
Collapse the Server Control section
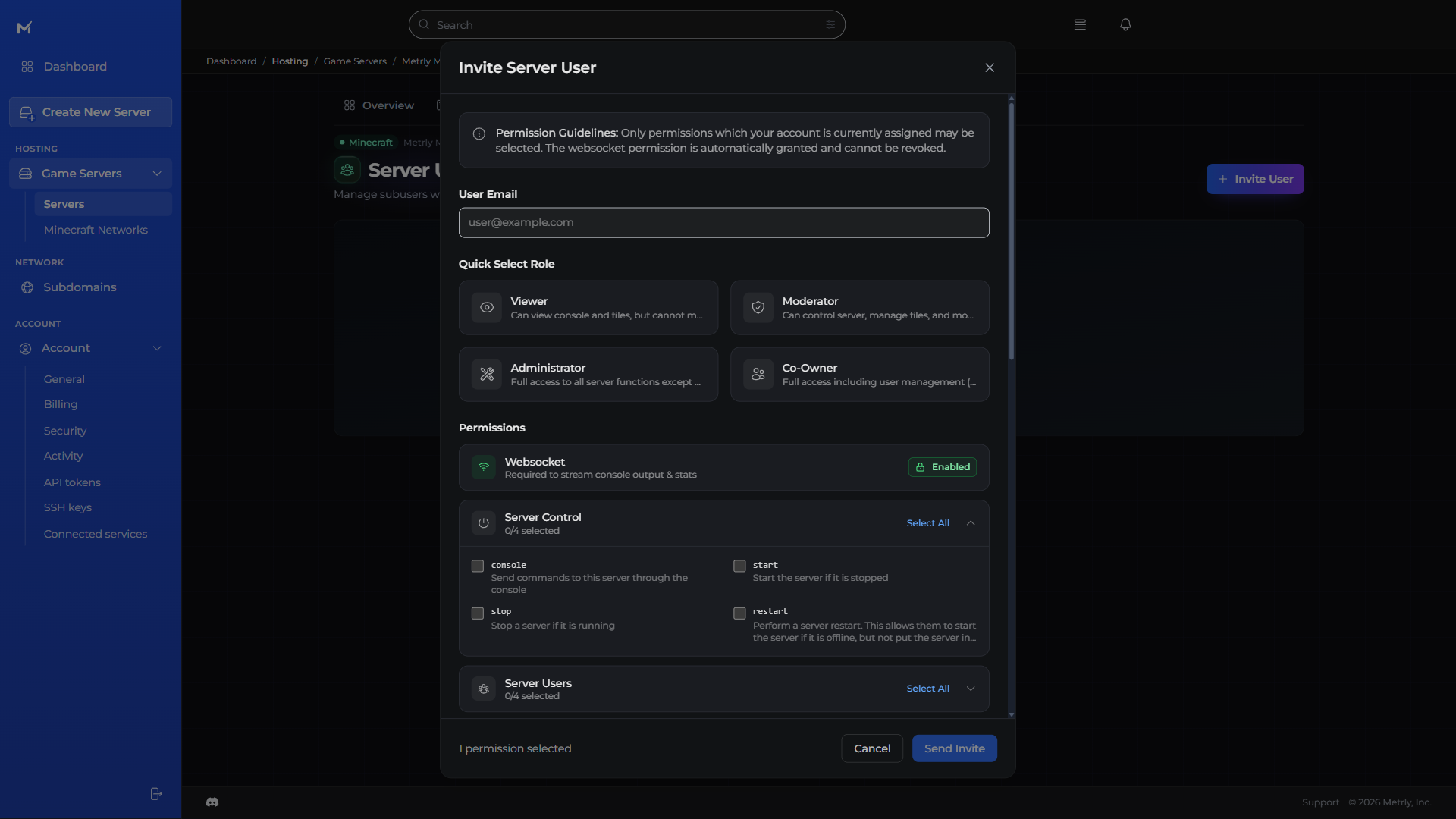coord(971,523)
